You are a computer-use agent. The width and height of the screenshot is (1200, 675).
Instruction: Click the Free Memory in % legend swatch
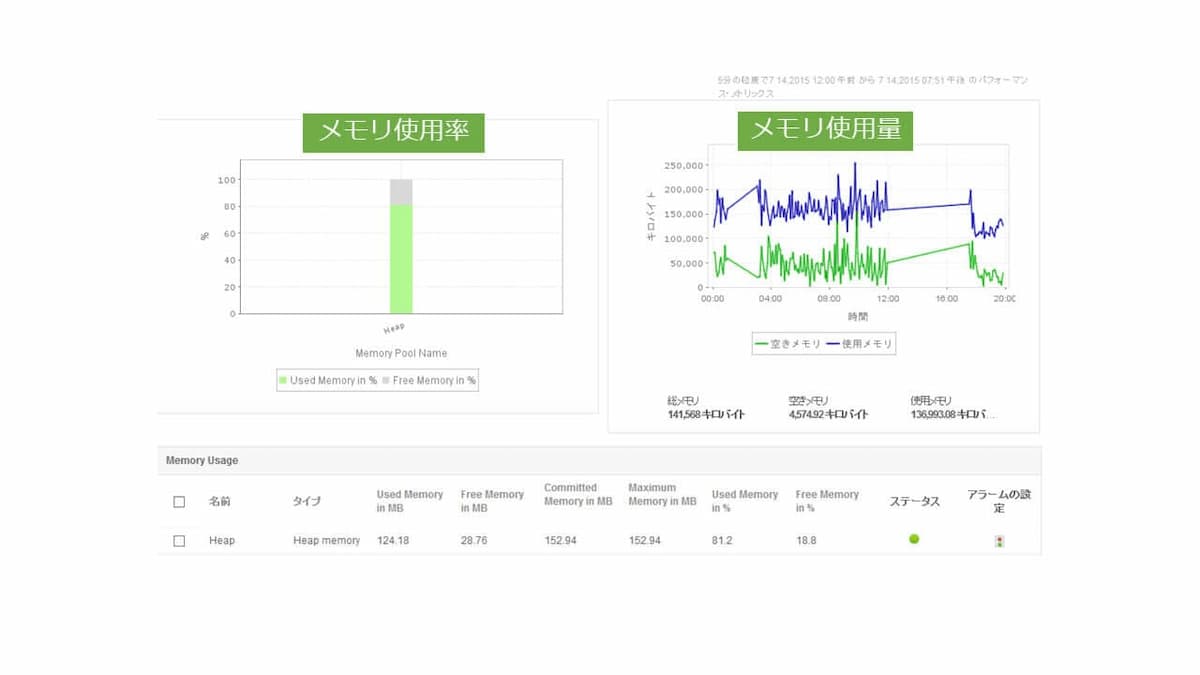[386, 381]
